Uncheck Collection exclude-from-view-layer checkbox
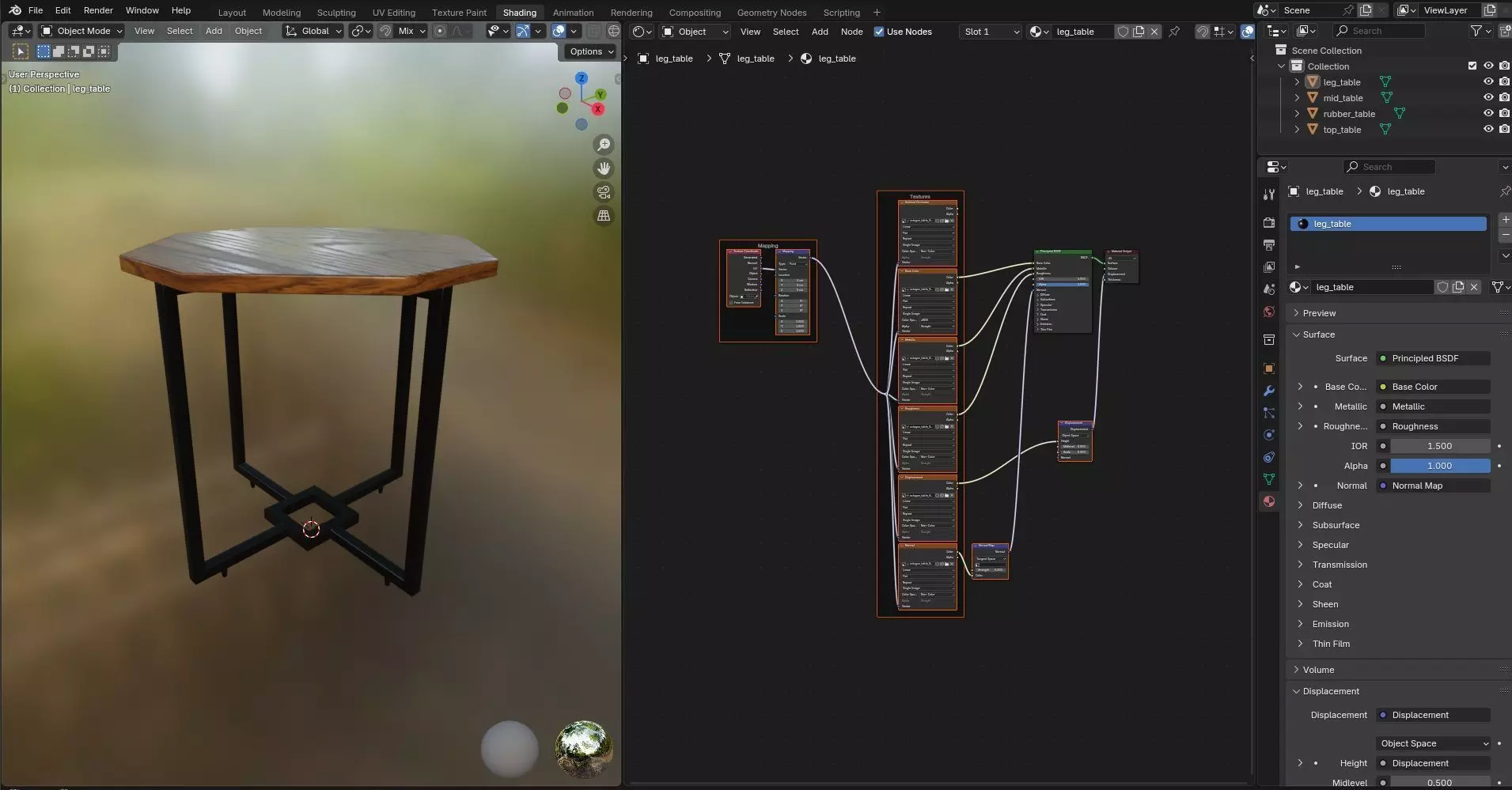Viewport: 1512px width, 790px height. coord(1472,66)
